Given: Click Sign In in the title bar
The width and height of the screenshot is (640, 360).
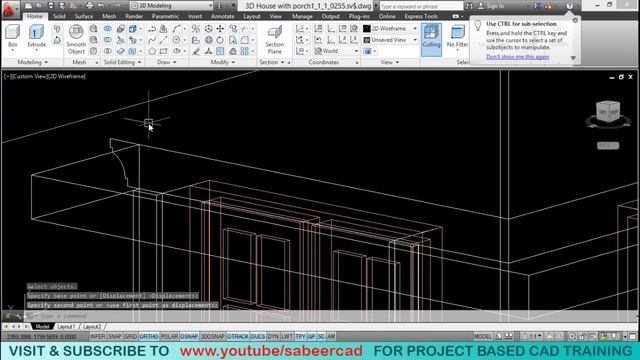Looking at the screenshot, I should [495, 6].
